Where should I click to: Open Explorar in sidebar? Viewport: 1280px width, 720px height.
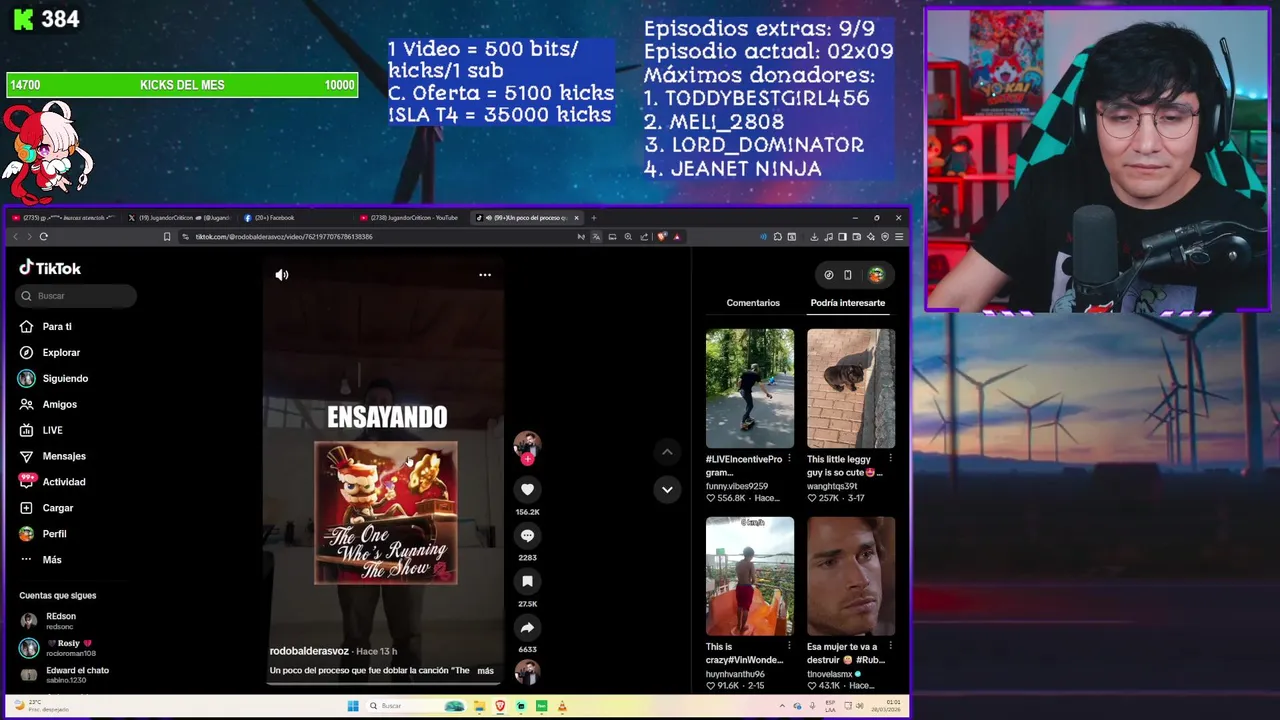[x=50, y=353]
